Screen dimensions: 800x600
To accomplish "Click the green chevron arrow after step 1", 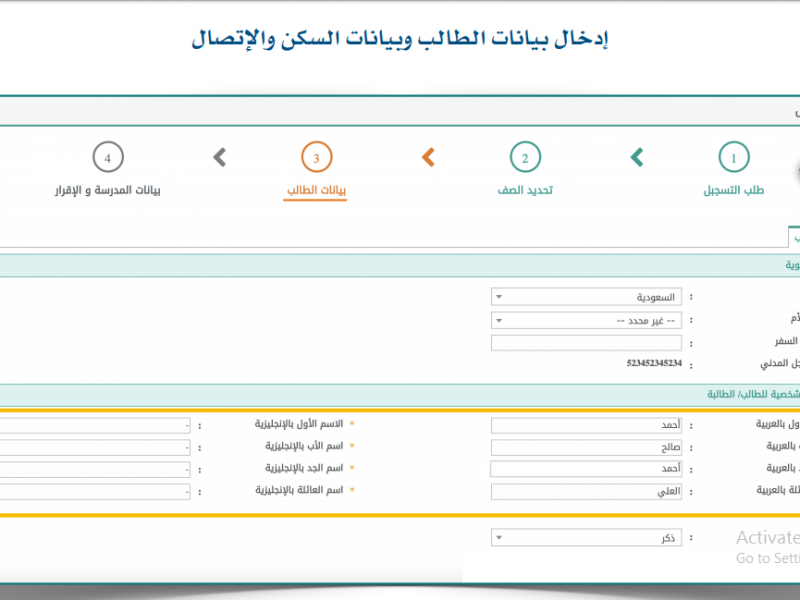I will pos(637,157).
